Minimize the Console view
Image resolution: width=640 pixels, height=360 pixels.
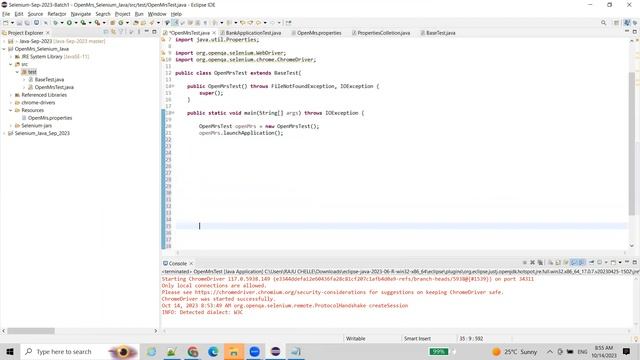627,262
